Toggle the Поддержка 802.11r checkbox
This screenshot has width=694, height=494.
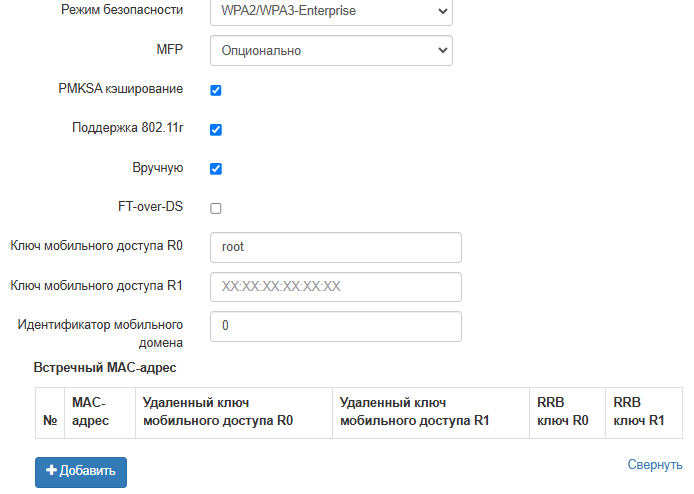point(216,130)
